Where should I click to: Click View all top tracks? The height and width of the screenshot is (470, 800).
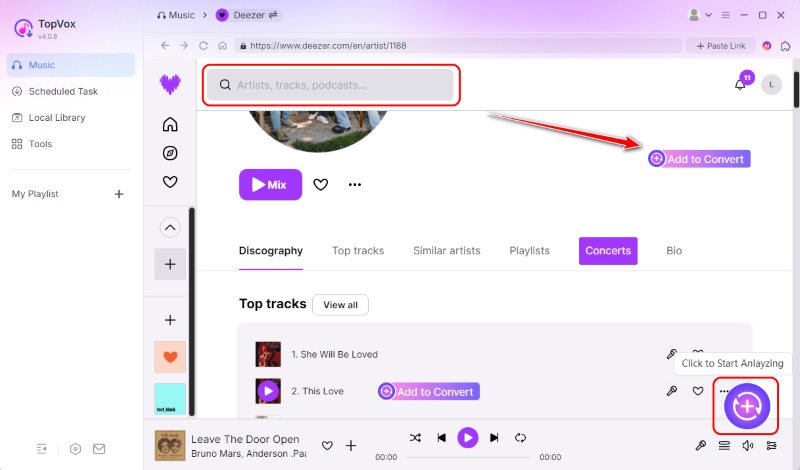pyautogui.click(x=340, y=305)
